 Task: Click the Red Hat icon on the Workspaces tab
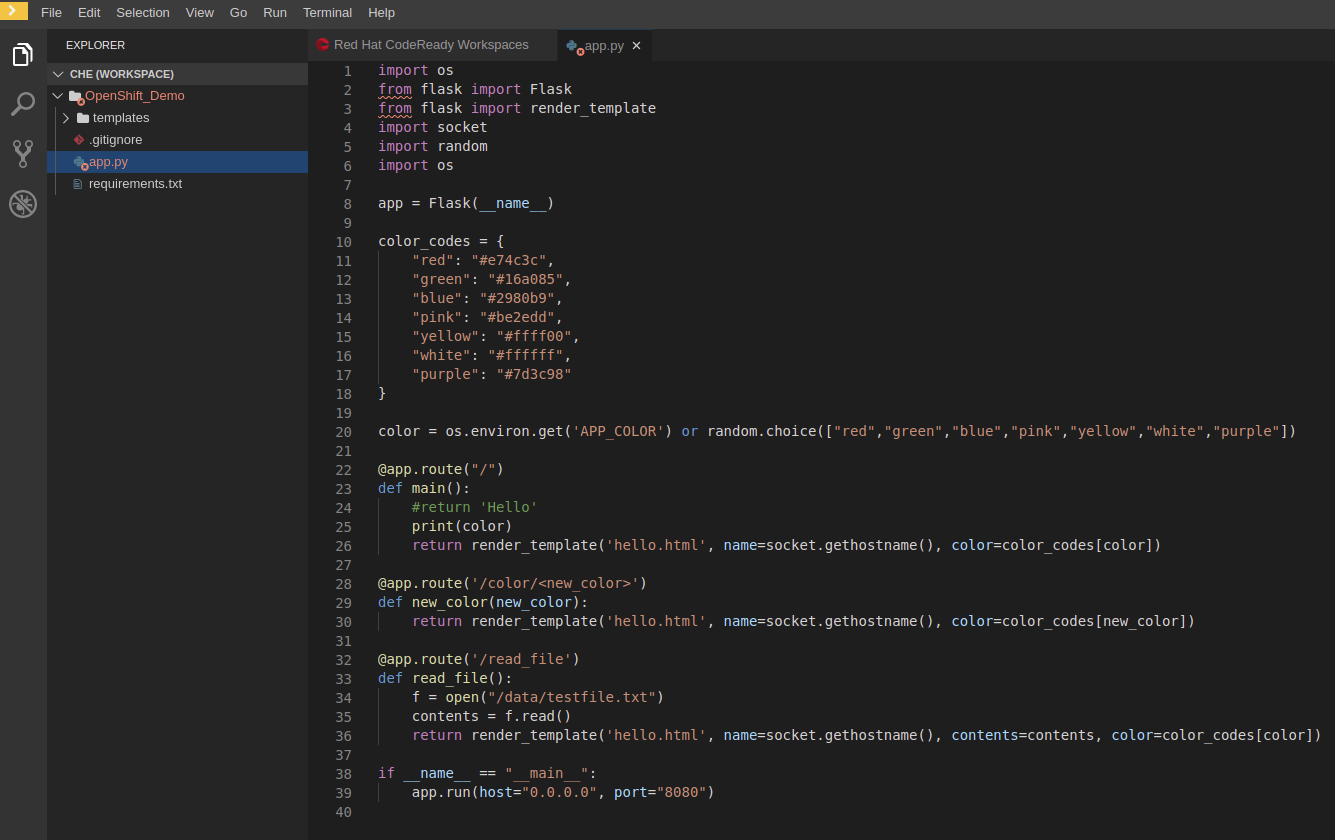pyautogui.click(x=322, y=44)
